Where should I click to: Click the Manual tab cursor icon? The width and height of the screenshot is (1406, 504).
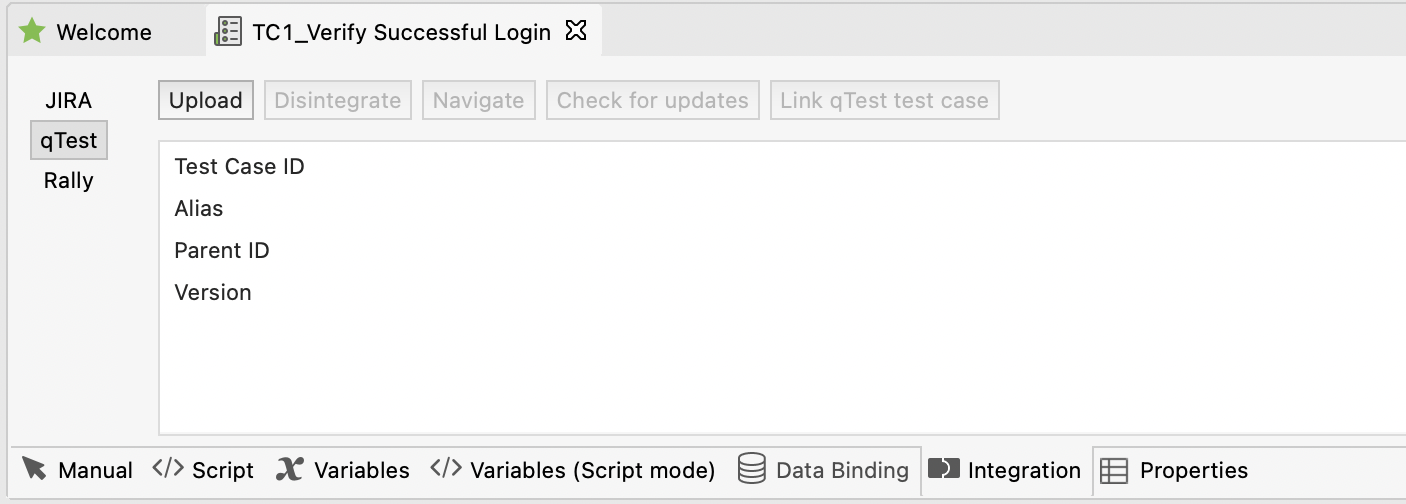pyautogui.click(x=35, y=469)
